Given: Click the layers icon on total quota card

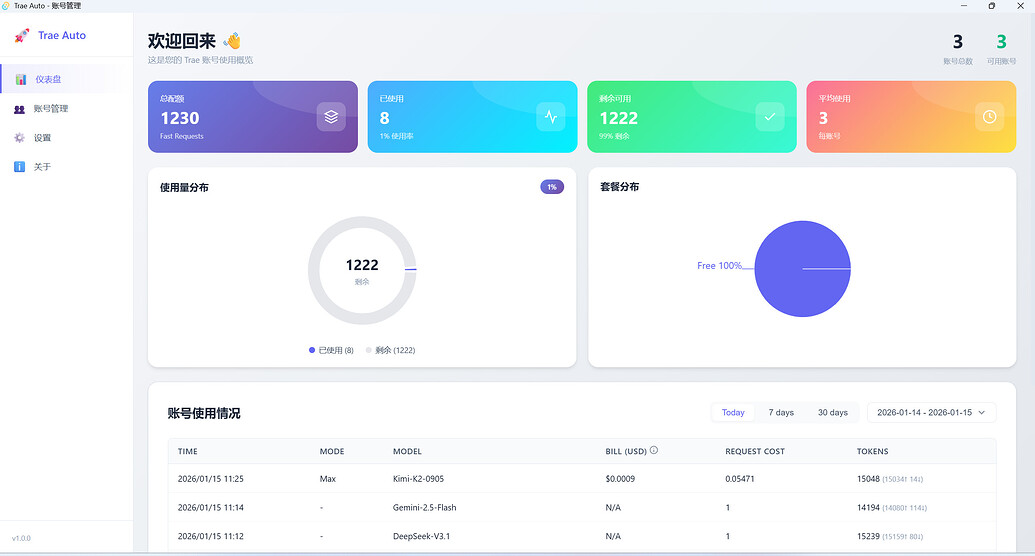Looking at the screenshot, I should pos(331,117).
